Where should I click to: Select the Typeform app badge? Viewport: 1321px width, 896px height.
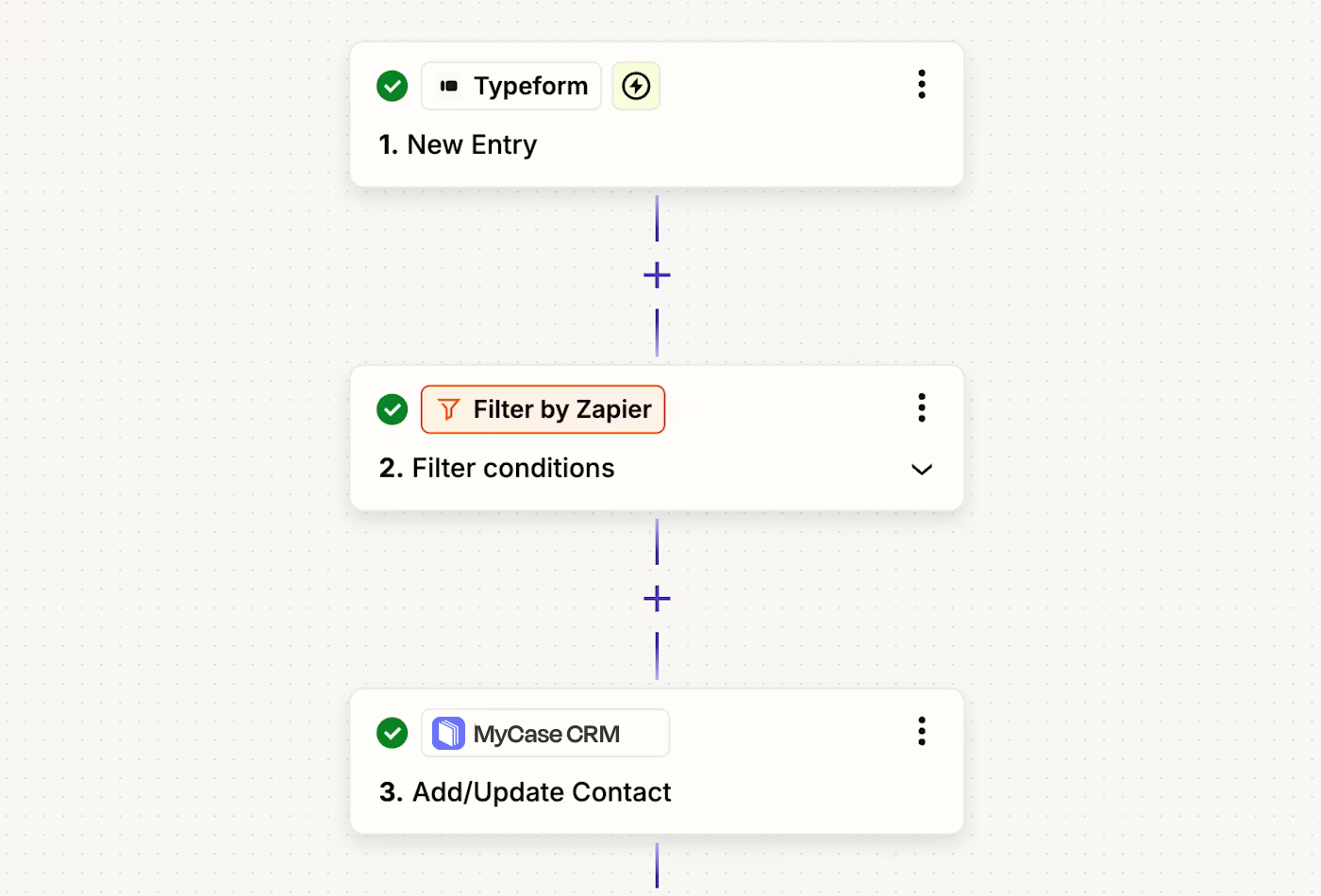click(x=511, y=86)
